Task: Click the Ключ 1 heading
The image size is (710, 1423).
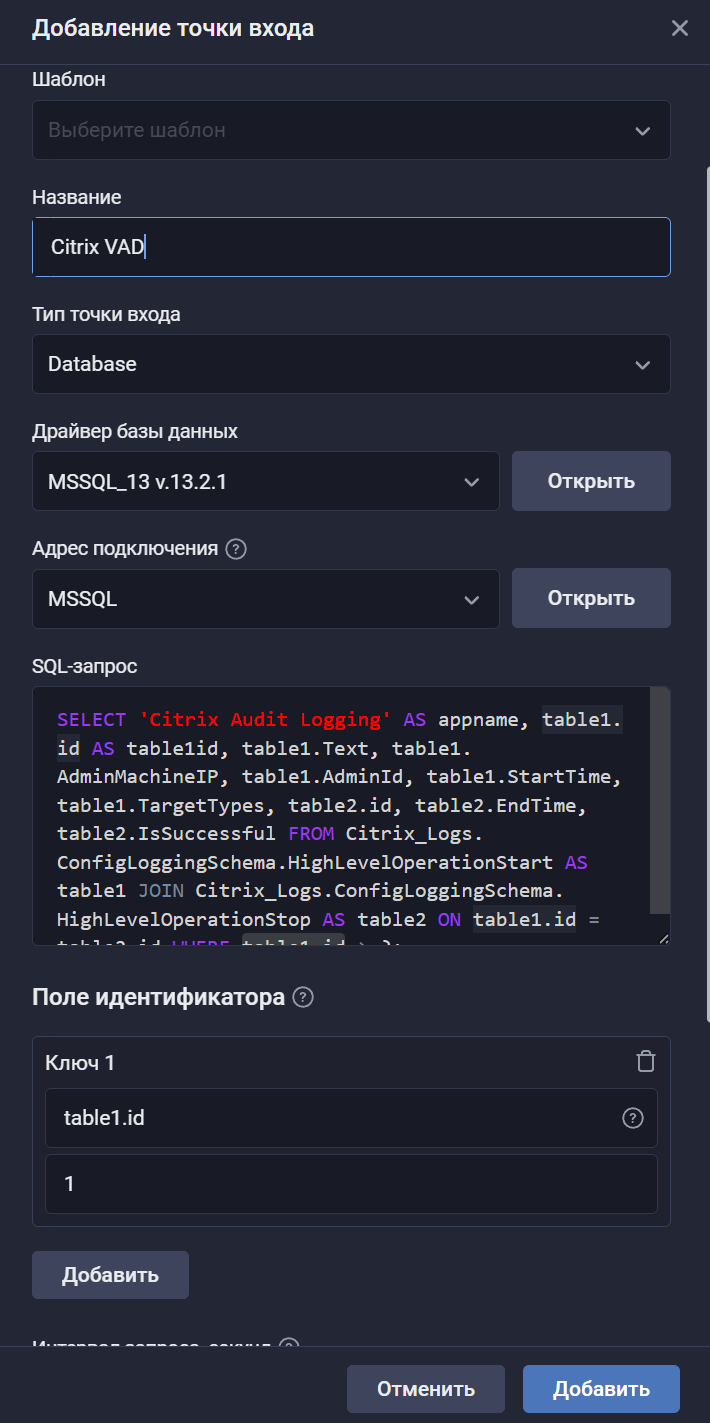Action: [x=80, y=1062]
